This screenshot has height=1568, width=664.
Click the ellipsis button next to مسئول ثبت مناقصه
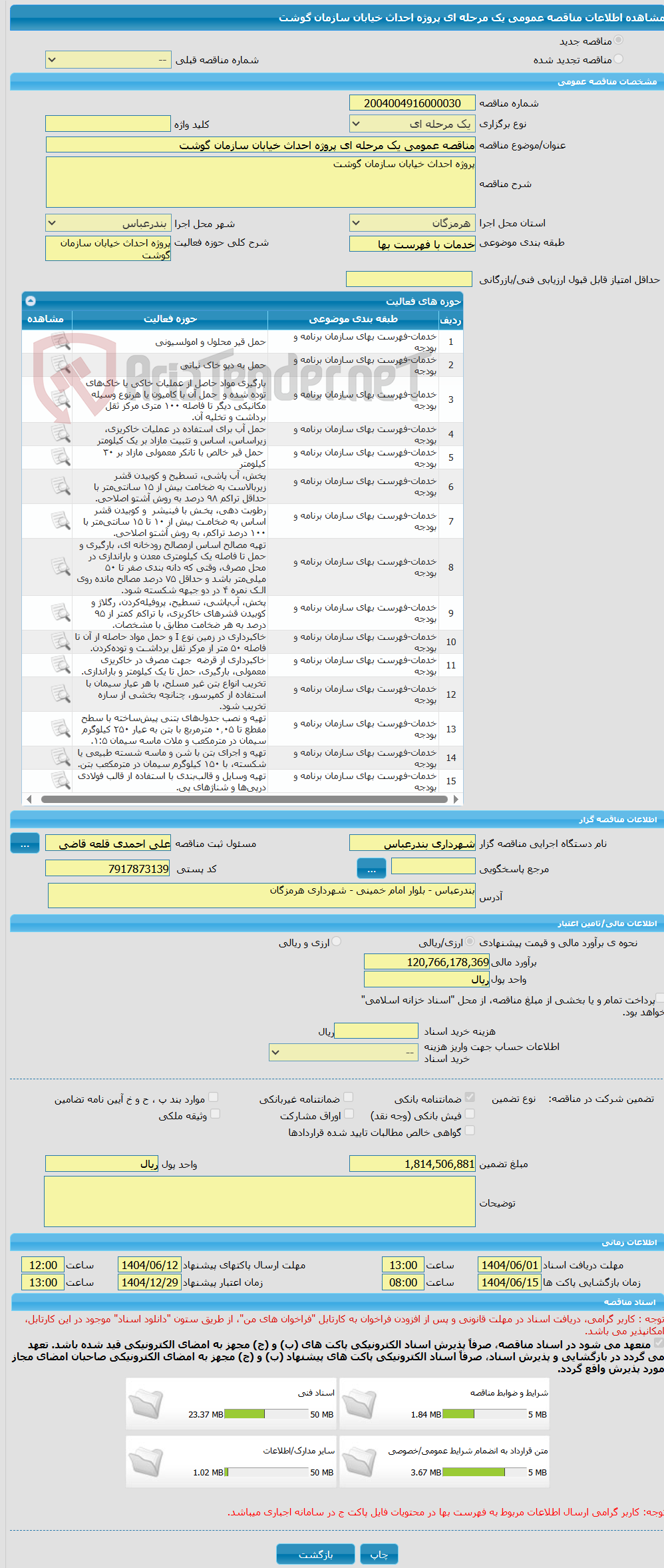tap(25, 844)
